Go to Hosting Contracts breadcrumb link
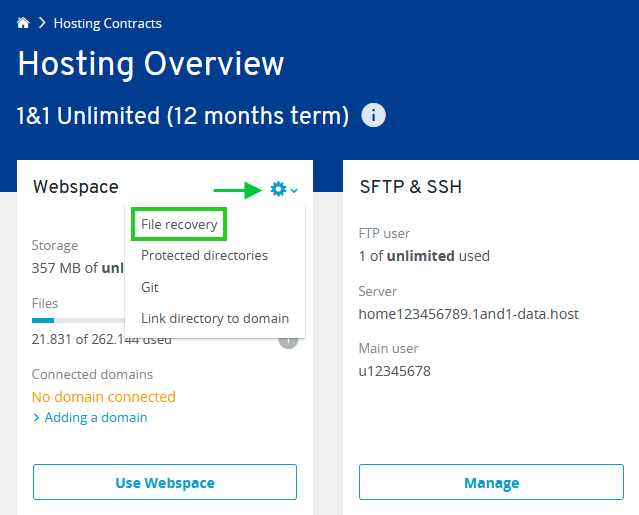639x515 pixels. 107,23
